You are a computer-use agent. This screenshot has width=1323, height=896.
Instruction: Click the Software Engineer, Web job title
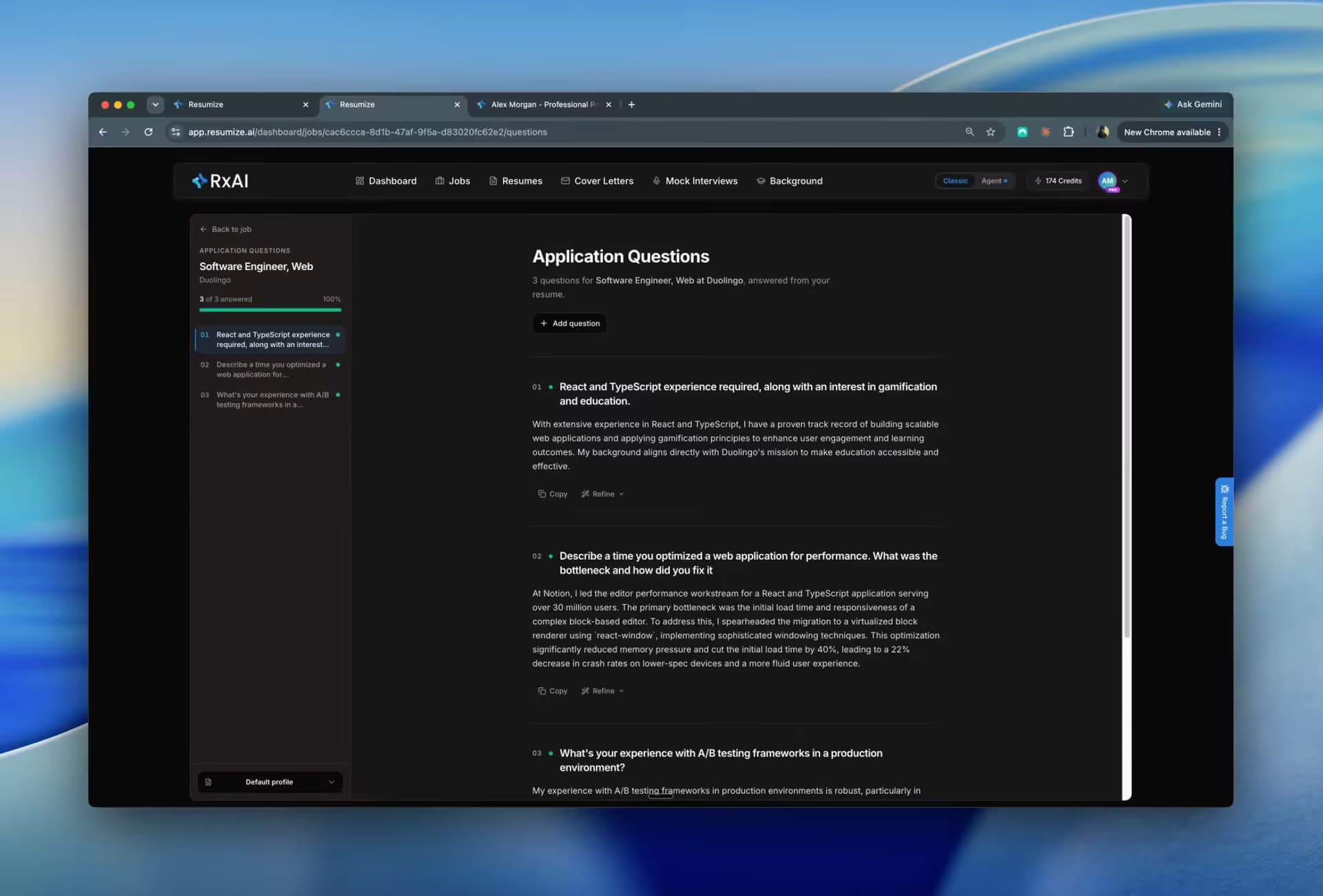pos(256,267)
